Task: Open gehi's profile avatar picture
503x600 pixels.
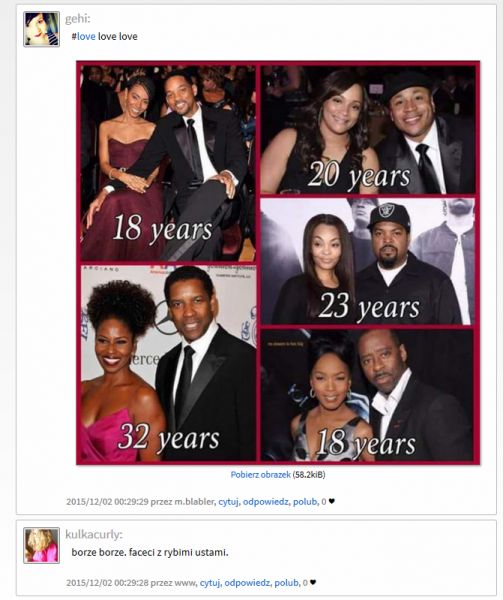Action: [41, 29]
